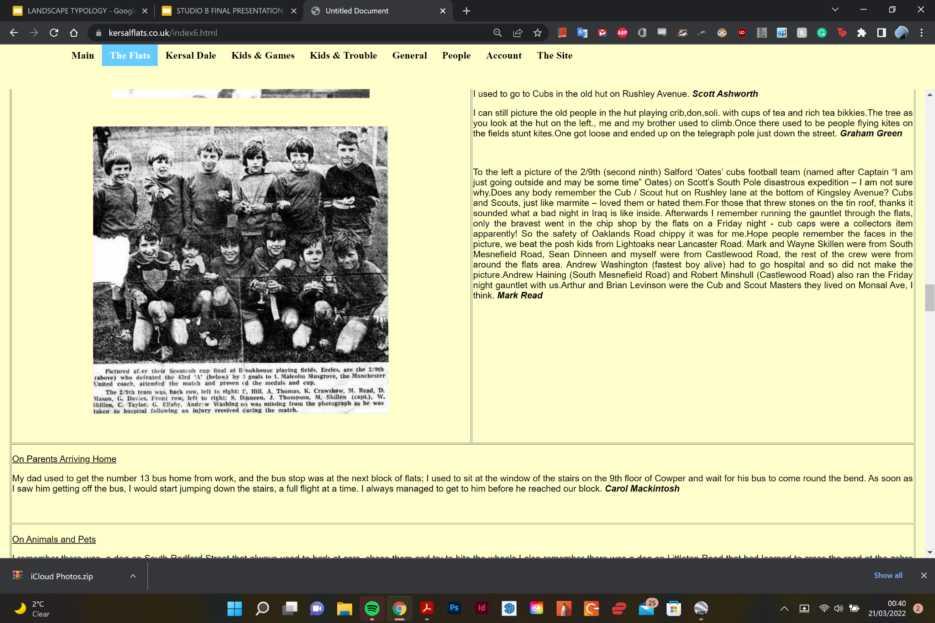Viewport: 935px width, 623px height.
Task: Open the Main menu item
Action: 83,55
